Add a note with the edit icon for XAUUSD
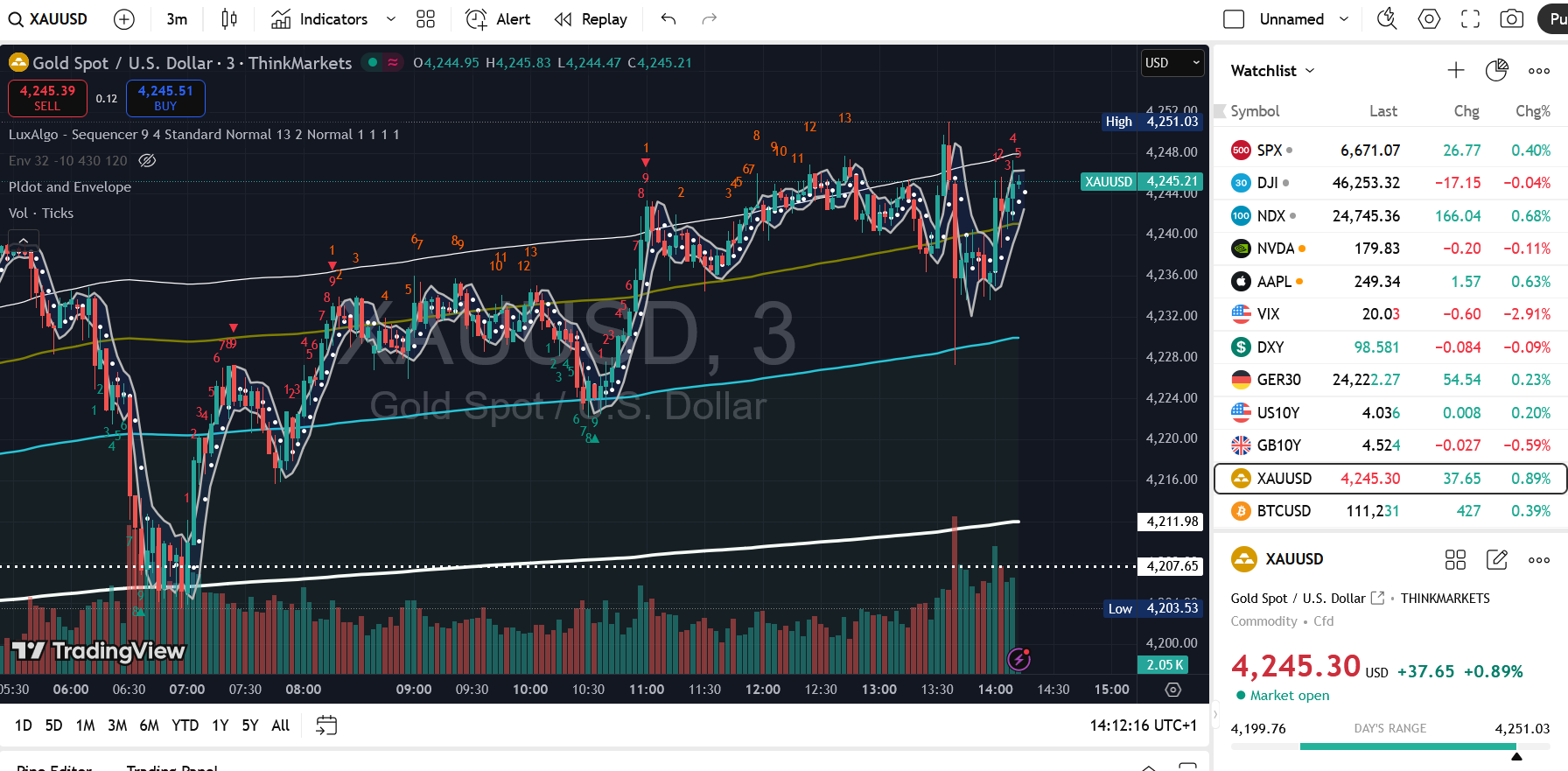1568x771 pixels. [x=1497, y=560]
